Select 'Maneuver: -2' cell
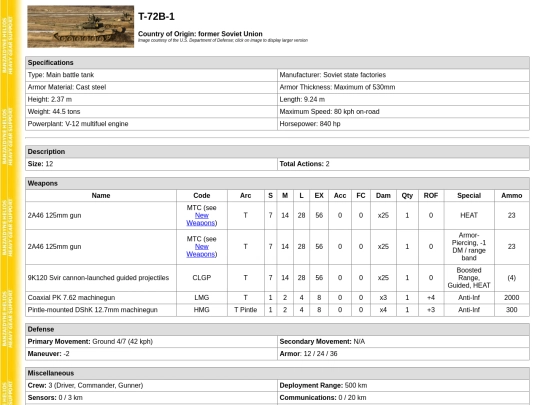 coord(151,354)
